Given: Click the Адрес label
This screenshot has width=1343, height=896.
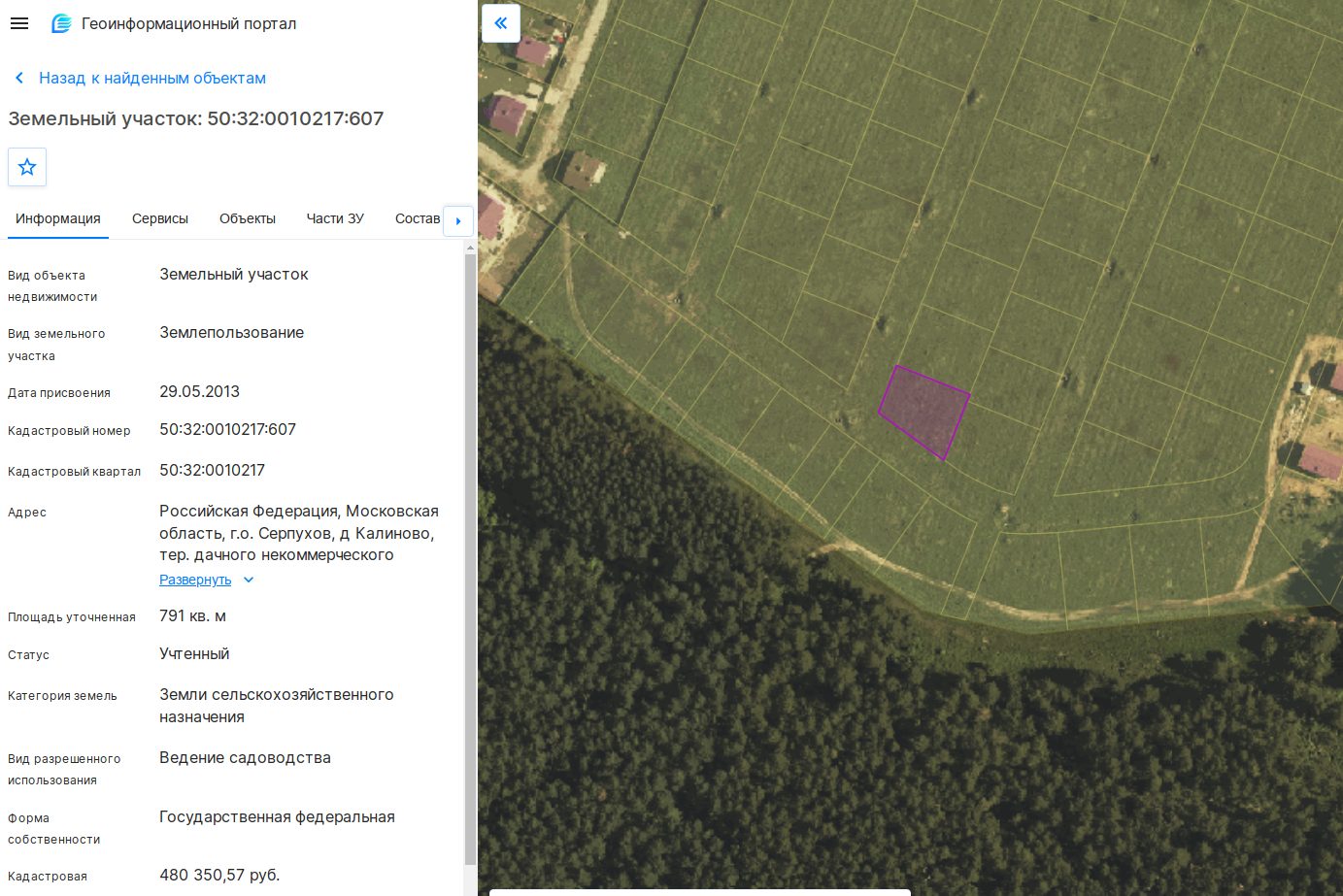Looking at the screenshot, I should (x=27, y=512).
